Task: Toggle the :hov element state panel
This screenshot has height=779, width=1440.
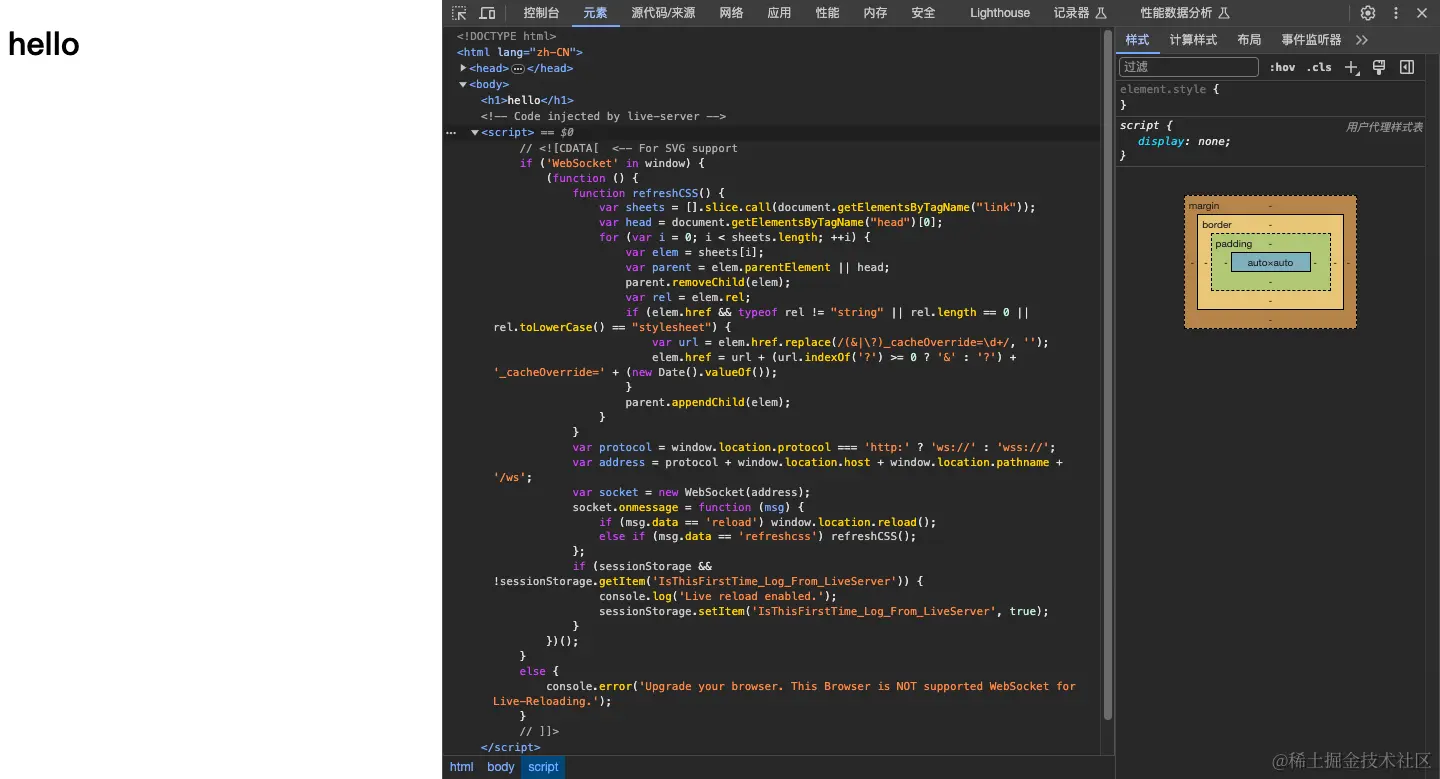Action: pos(1282,67)
